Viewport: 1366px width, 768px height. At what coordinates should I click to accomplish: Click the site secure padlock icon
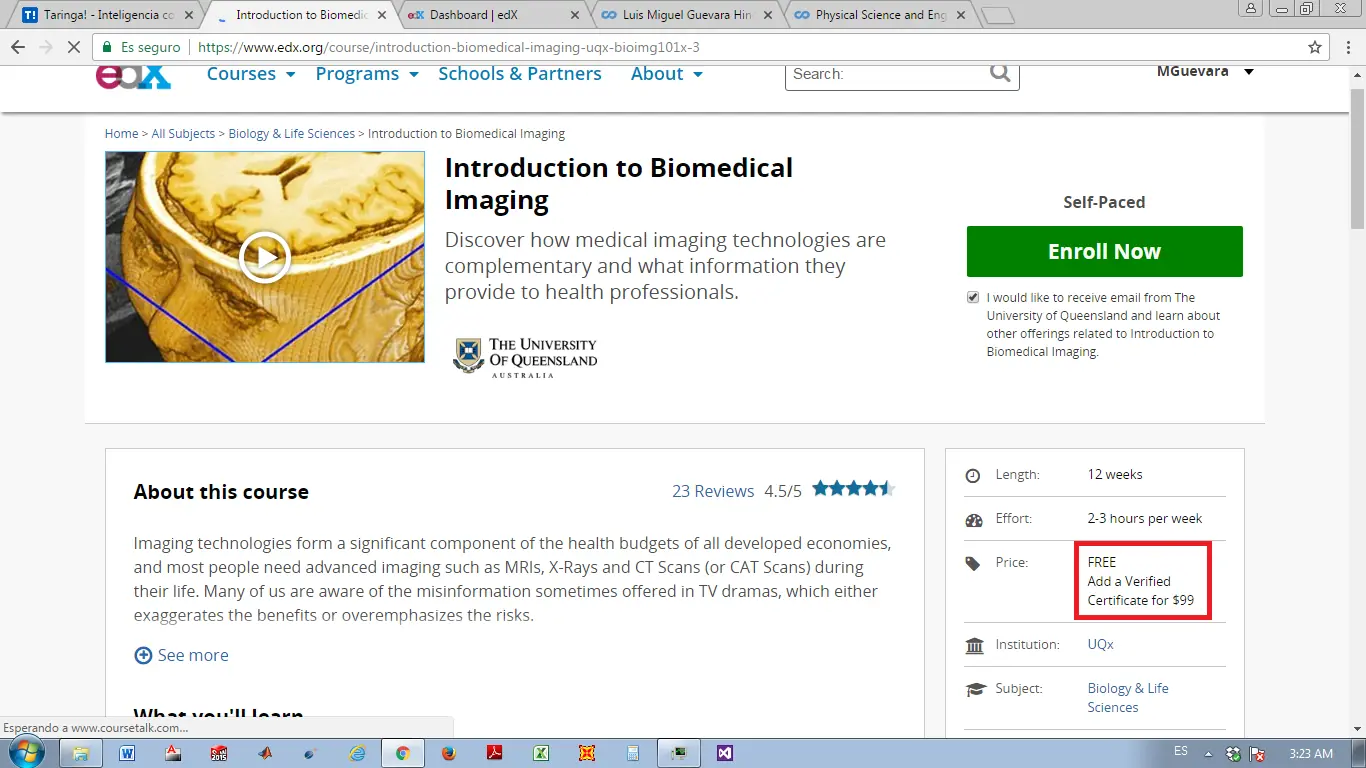107,47
